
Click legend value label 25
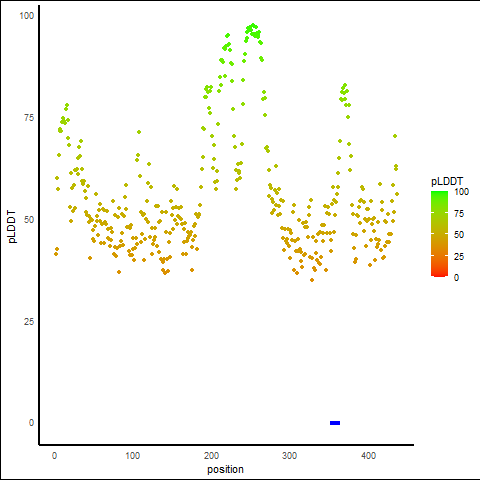tap(459, 257)
